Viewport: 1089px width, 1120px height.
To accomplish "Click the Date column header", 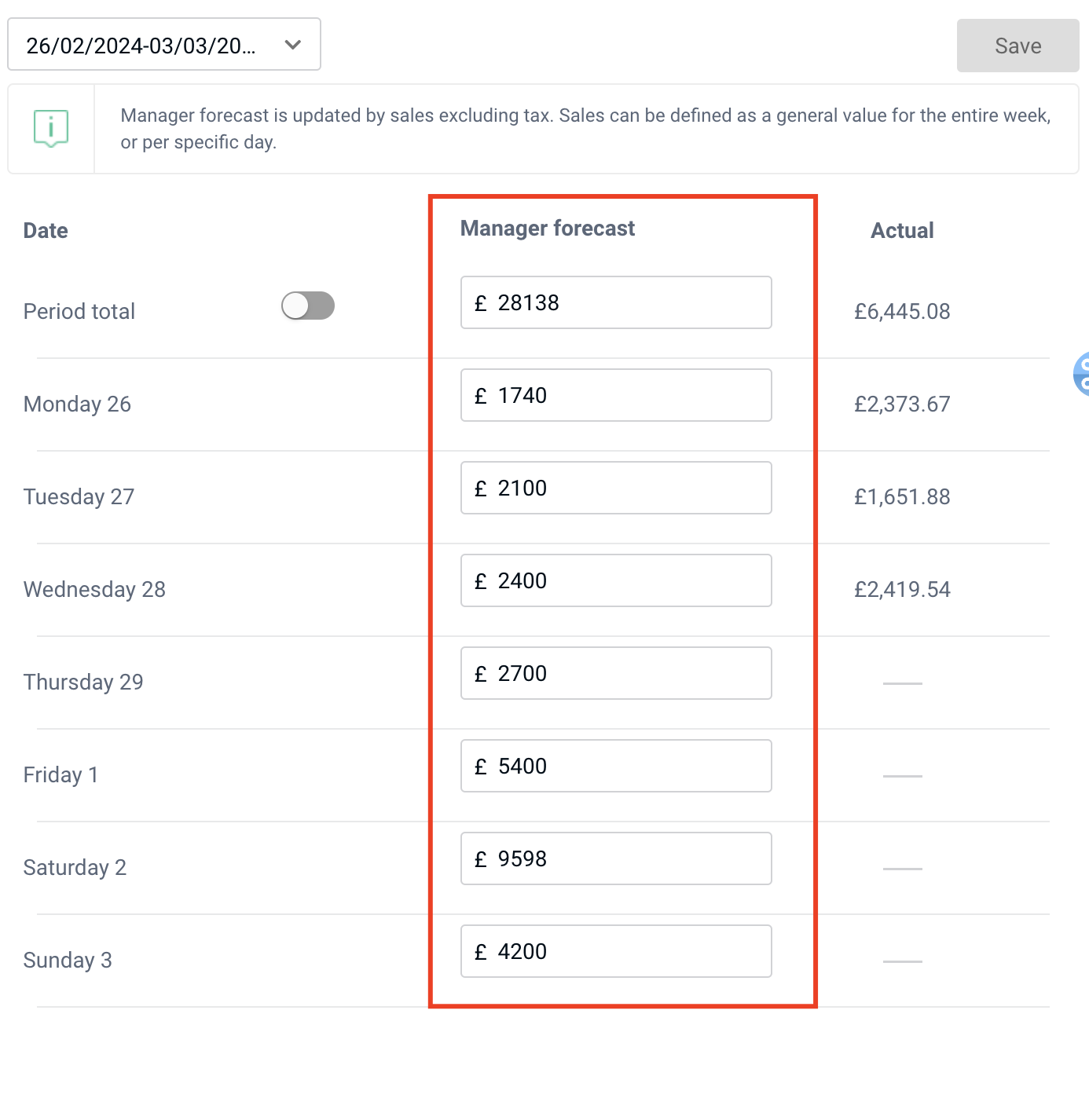I will 46,231.
